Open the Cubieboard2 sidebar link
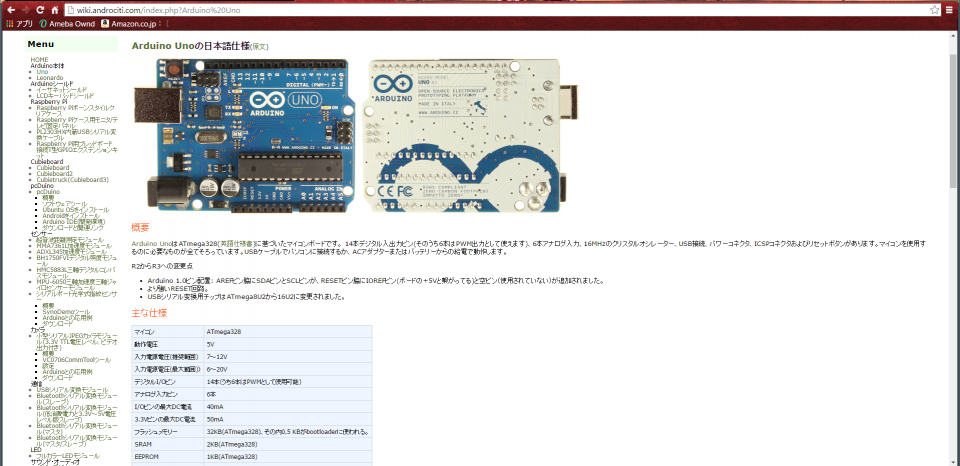The image size is (960, 466). point(54,173)
